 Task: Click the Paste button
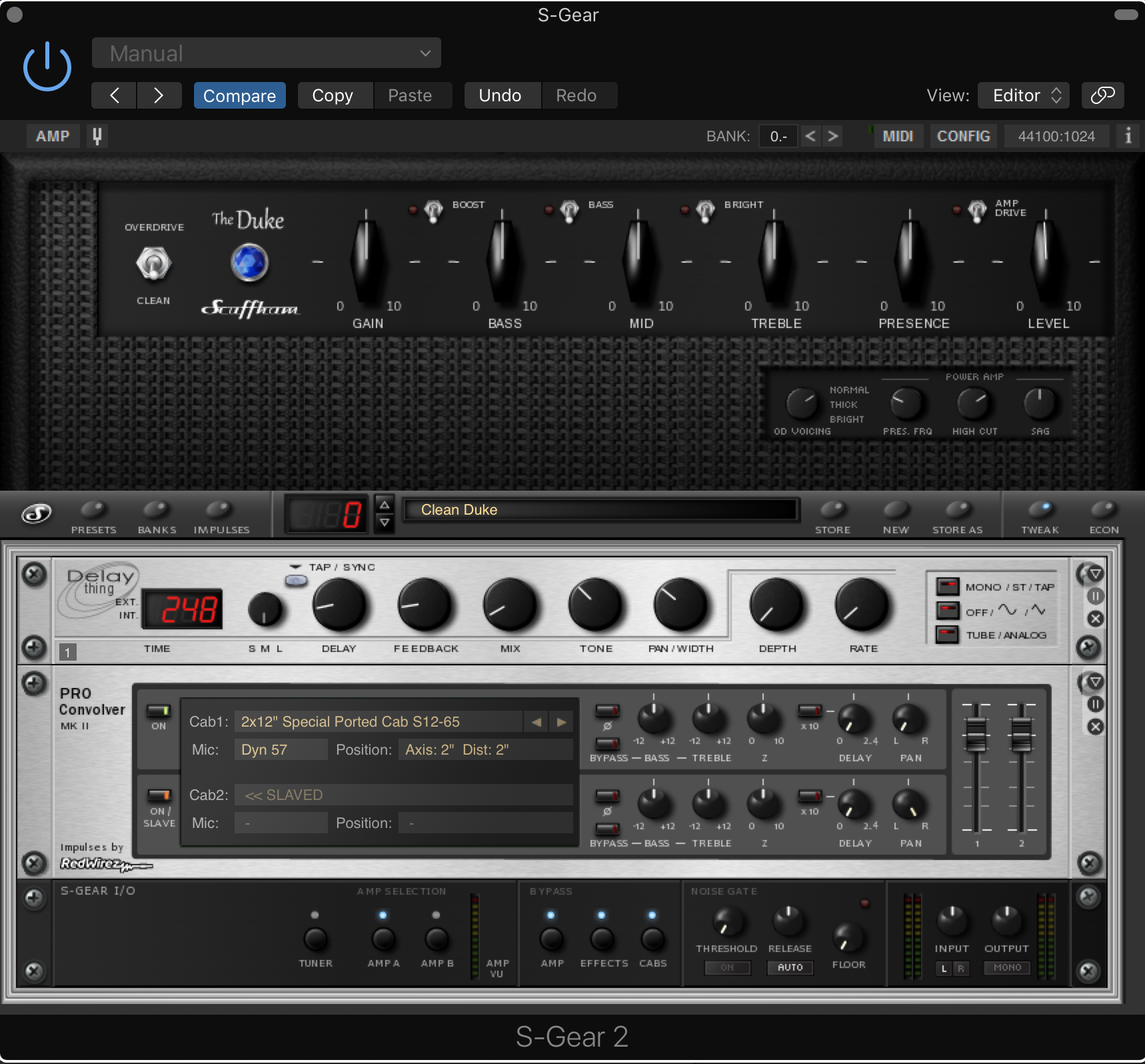pos(413,95)
